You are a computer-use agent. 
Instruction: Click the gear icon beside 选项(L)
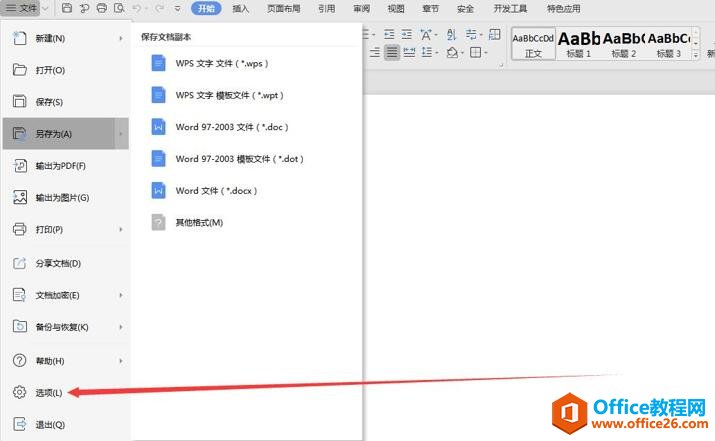tap(20, 392)
